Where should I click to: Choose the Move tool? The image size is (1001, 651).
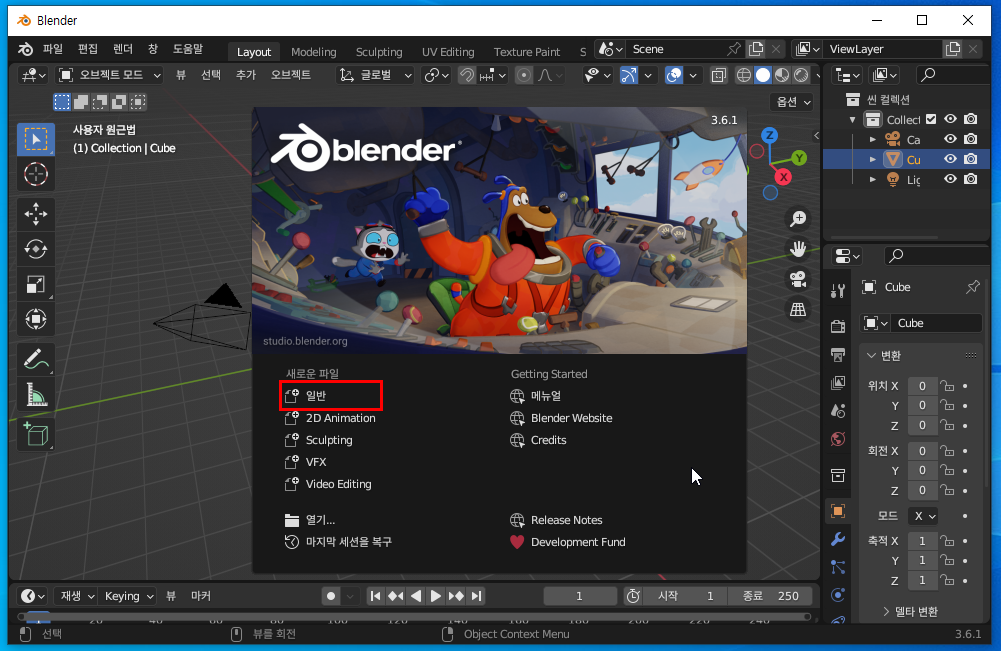pyautogui.click(x=36, y=214)
